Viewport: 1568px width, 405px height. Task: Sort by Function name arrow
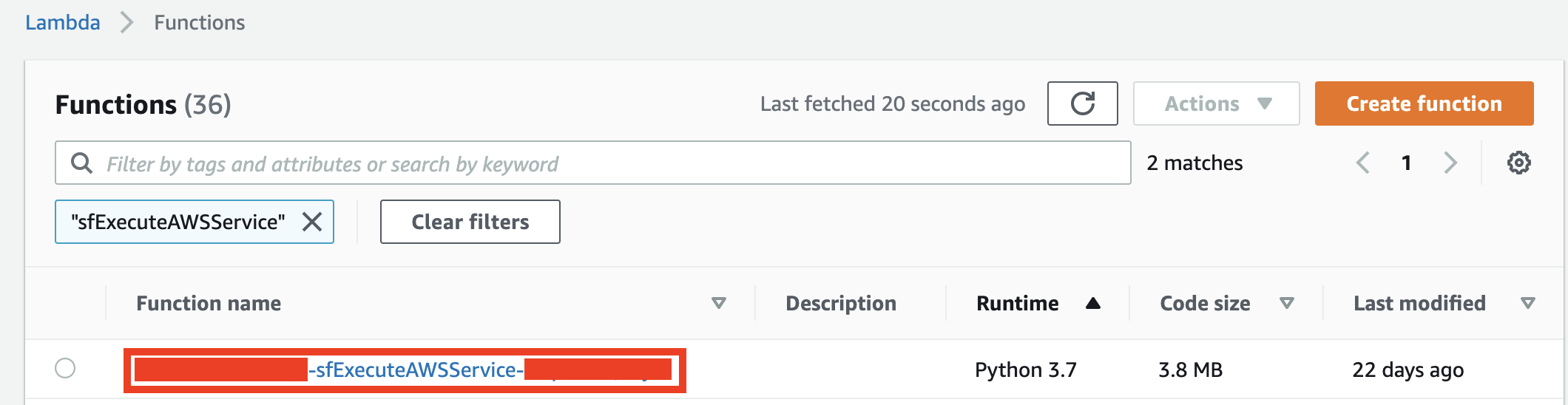[718, 303]
